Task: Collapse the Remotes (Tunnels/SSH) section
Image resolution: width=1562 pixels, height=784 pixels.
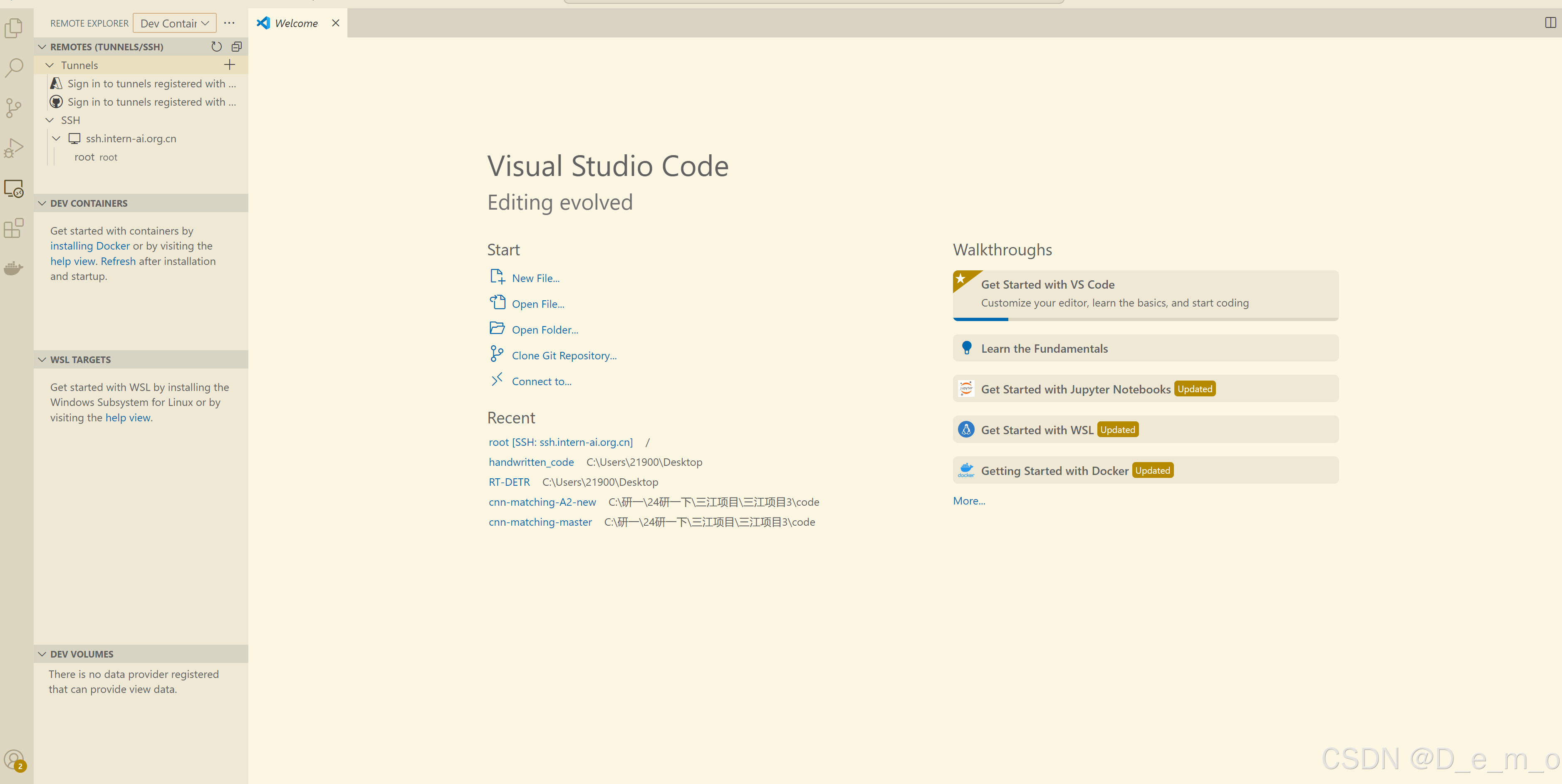Action: point(42,47)
